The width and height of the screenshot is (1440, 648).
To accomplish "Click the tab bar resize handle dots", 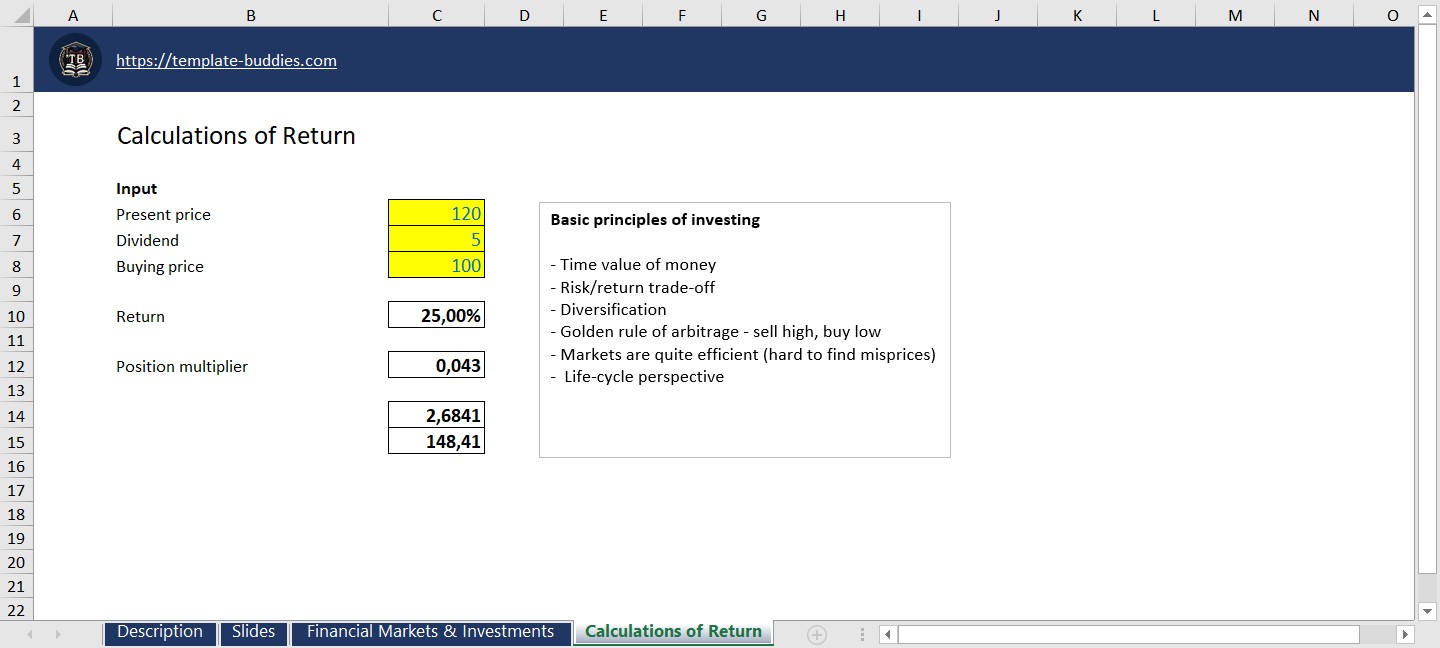I will [x=862, y=634].
